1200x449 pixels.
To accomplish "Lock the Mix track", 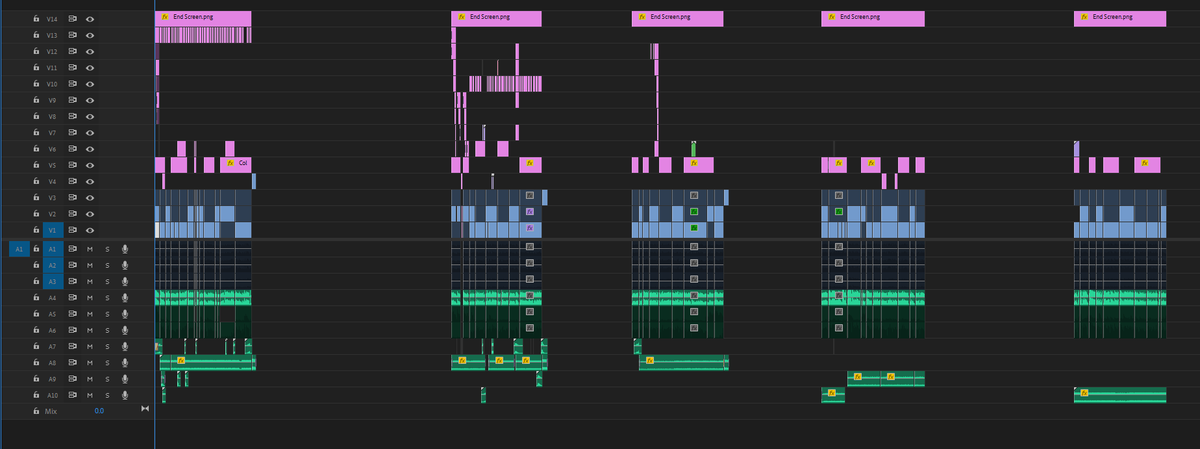I will coord(36,411).
